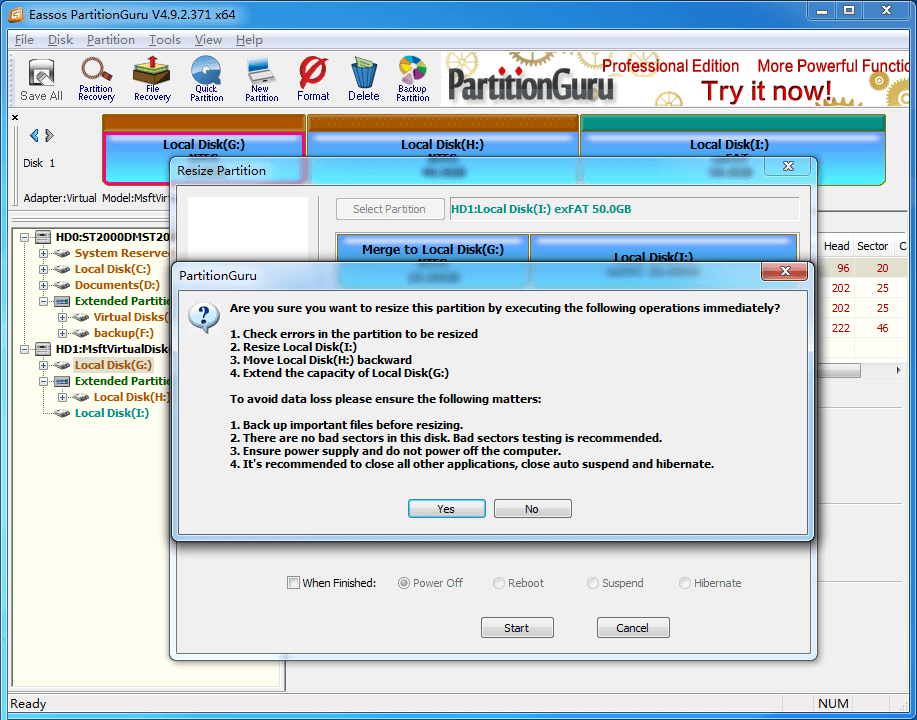
Task: Choose the Format toolbar icon
Action: pos(313,80)
